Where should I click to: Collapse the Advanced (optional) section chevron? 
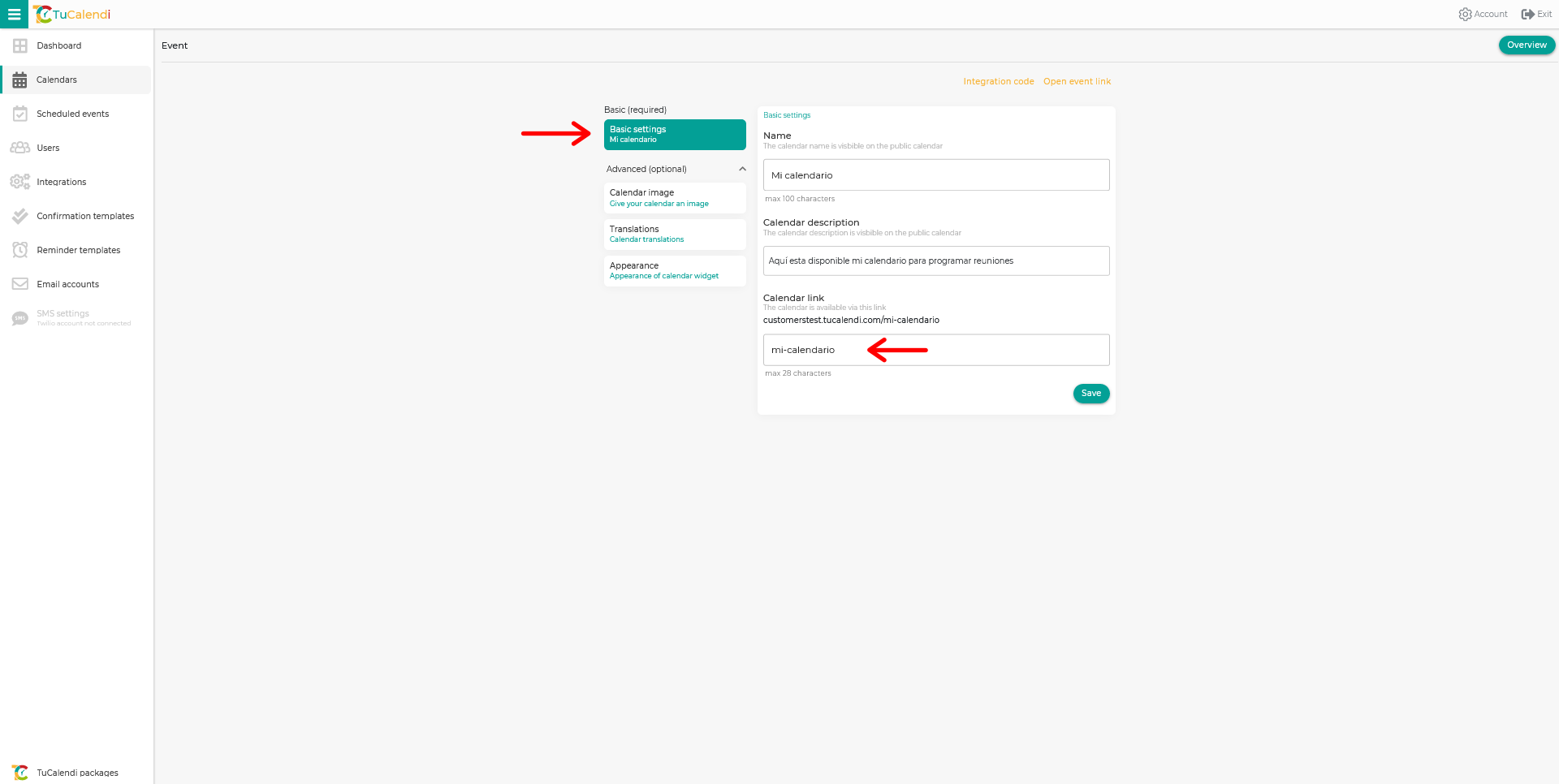coord(742,169)
